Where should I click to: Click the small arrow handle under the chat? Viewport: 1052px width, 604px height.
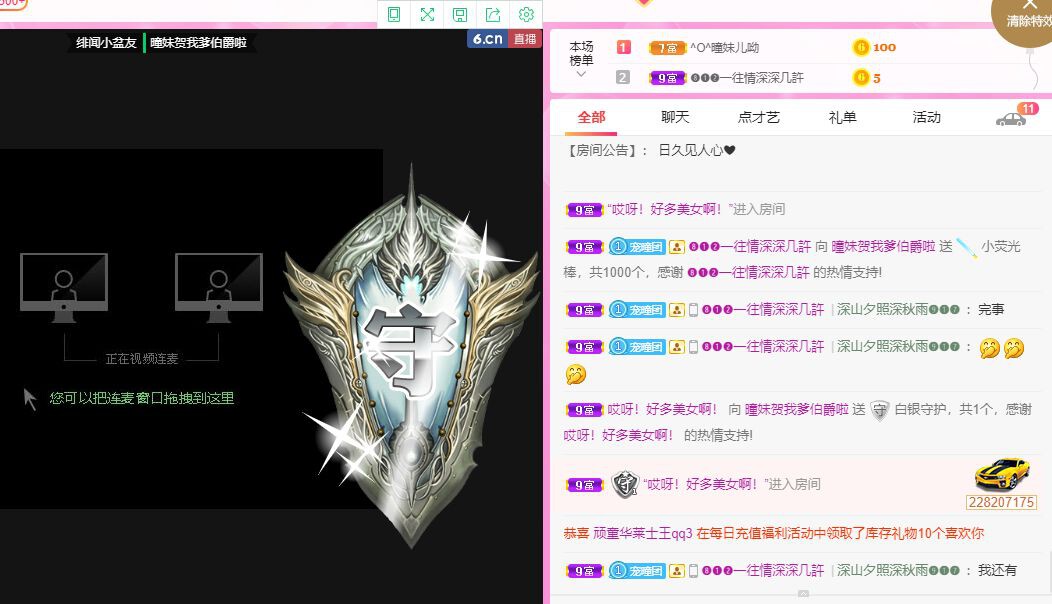pos(803,594)
